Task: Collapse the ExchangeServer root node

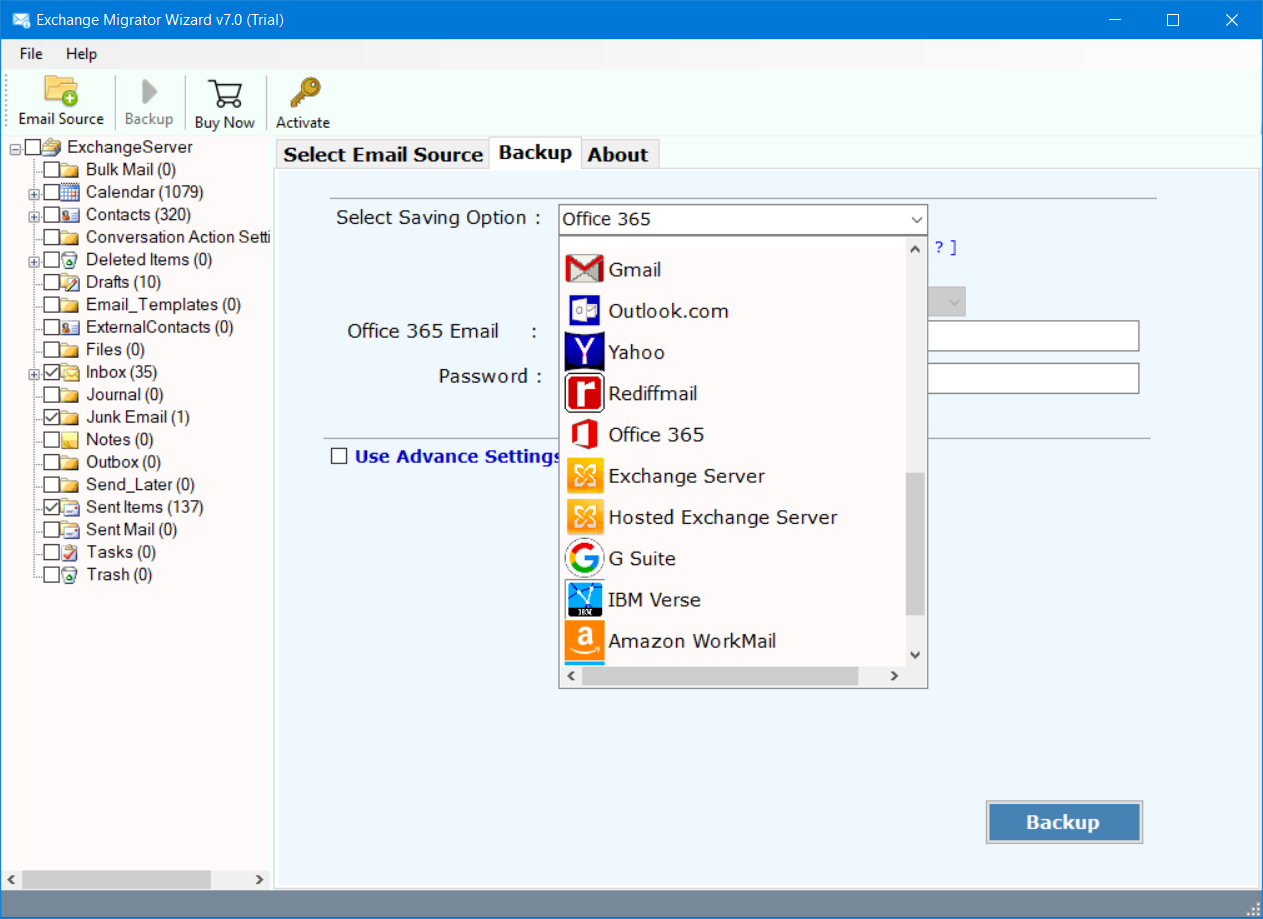Action: [15, 148]
